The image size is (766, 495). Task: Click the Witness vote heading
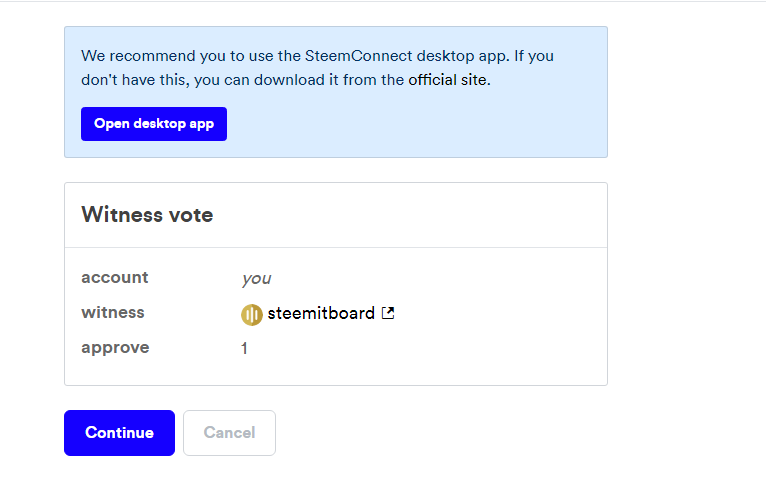click(147, 215)
